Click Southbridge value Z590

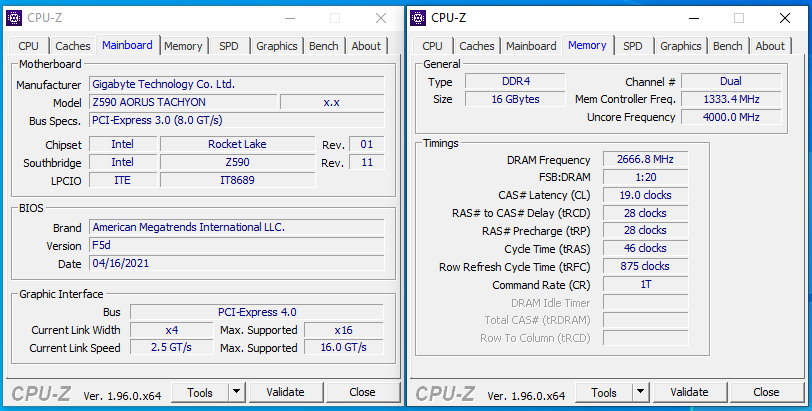tap(238, 162)
